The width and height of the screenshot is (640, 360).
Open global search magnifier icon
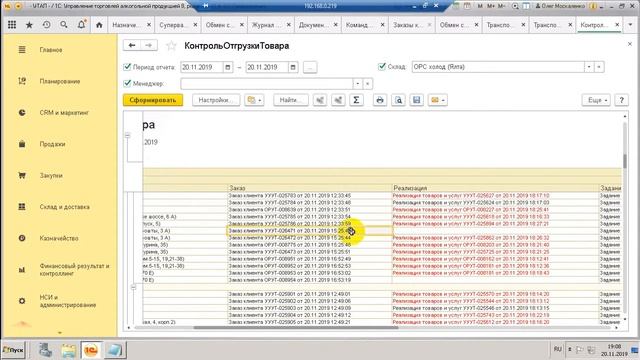pos(64,25)
